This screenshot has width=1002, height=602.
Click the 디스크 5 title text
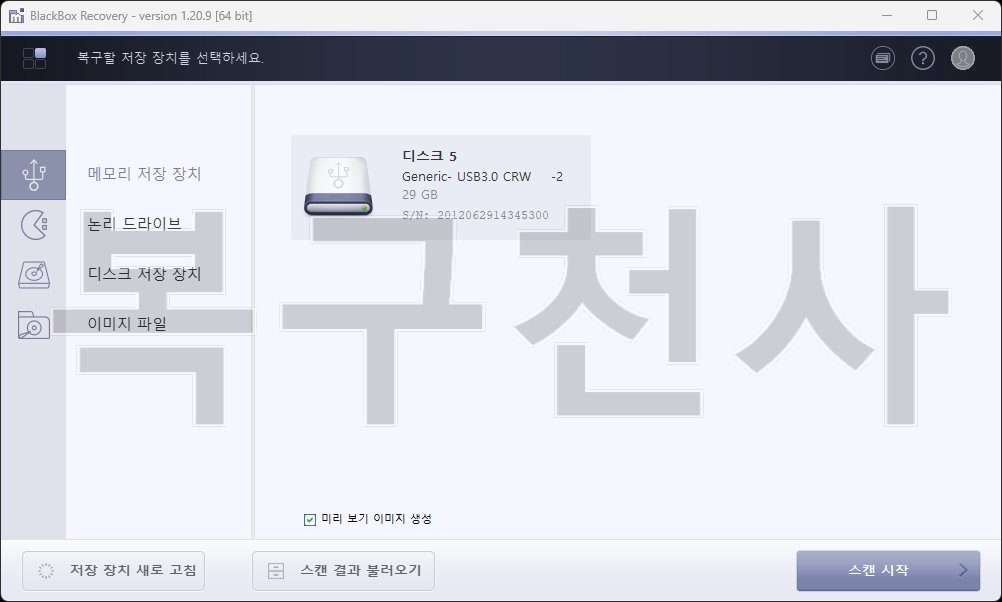coord(429,156)
